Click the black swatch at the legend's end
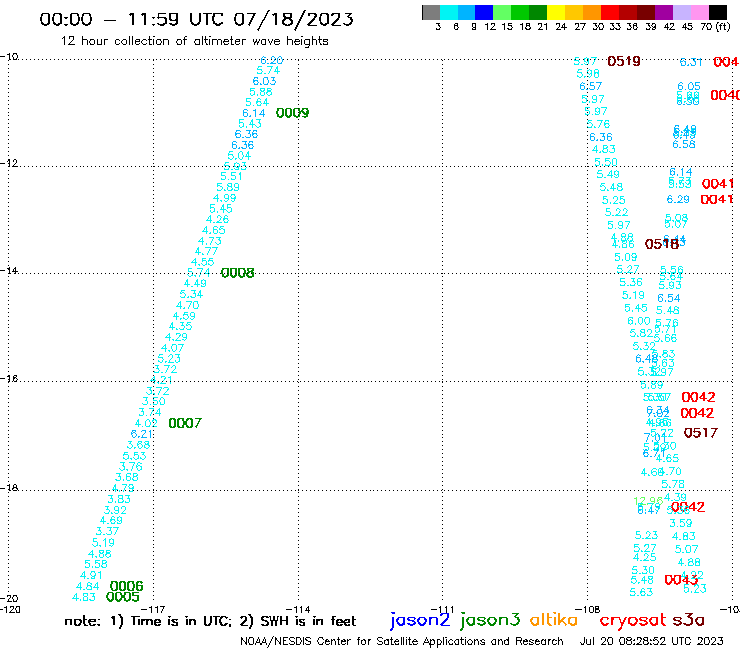The height and width of the screenshot is (650, 740). pyautogui.click(x=718, y=12)
